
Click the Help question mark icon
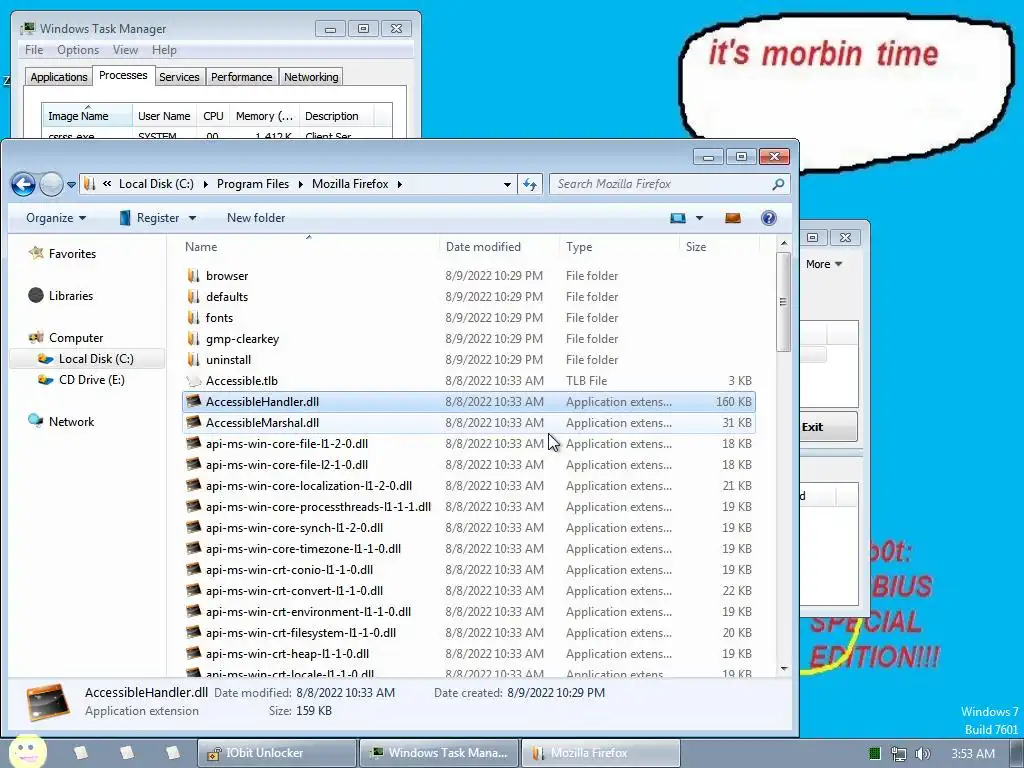point(769,218)
